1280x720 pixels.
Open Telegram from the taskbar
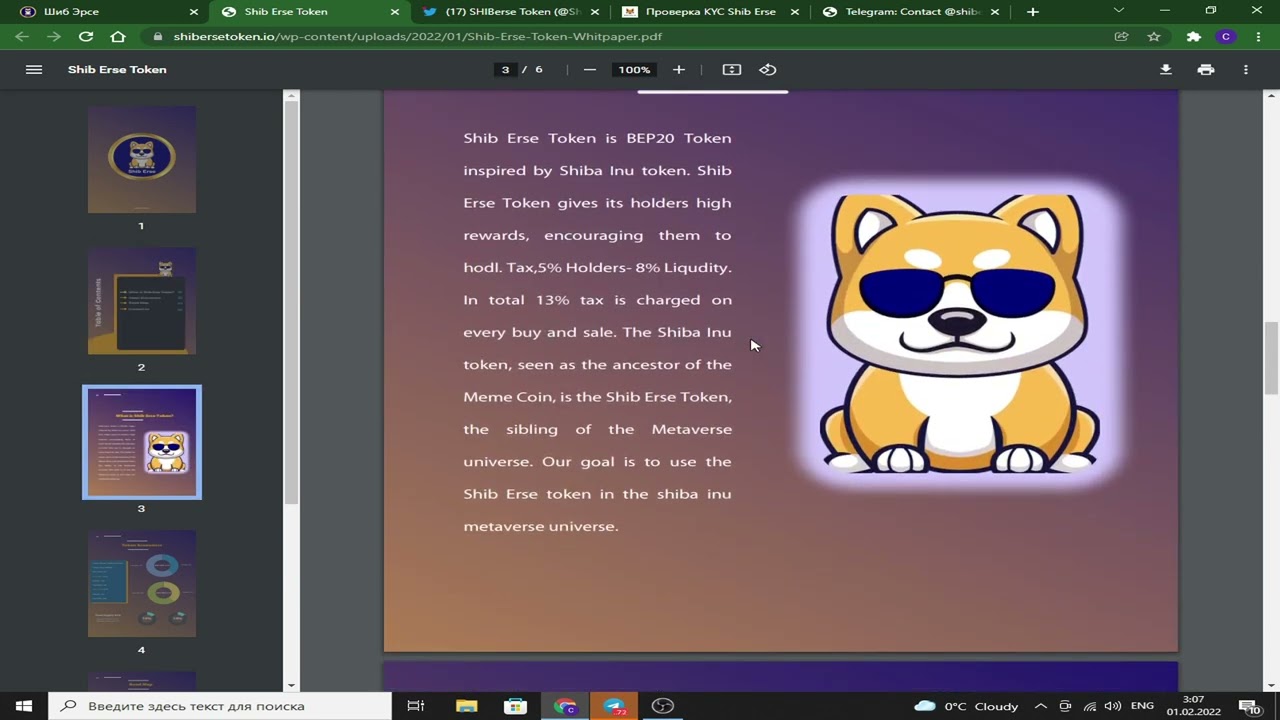coord(614,706)
